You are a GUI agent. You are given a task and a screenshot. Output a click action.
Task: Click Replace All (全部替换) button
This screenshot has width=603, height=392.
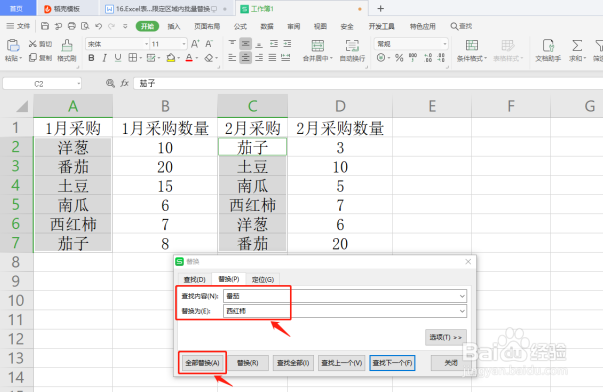point(203,363)
